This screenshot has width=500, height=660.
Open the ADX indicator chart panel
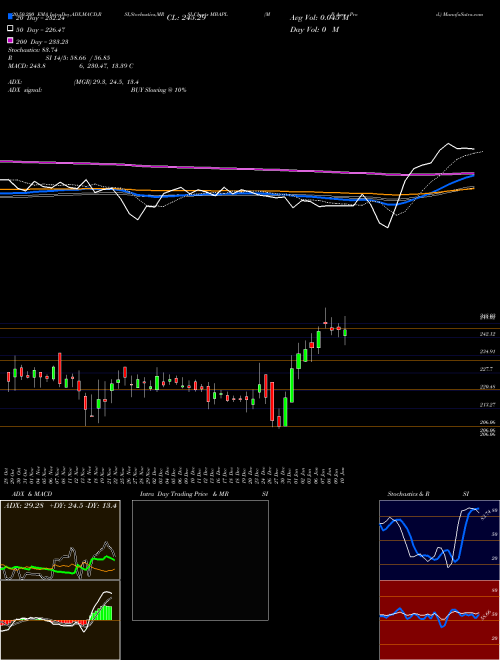[60, 540]
